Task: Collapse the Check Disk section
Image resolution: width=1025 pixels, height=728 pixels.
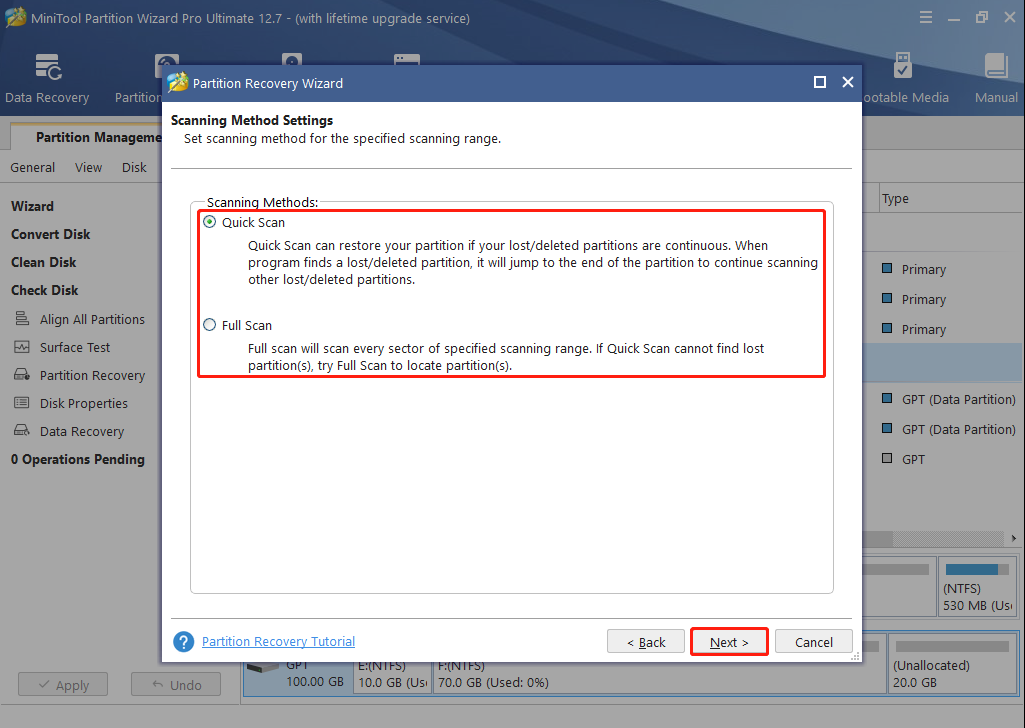Action: [44, 290]
